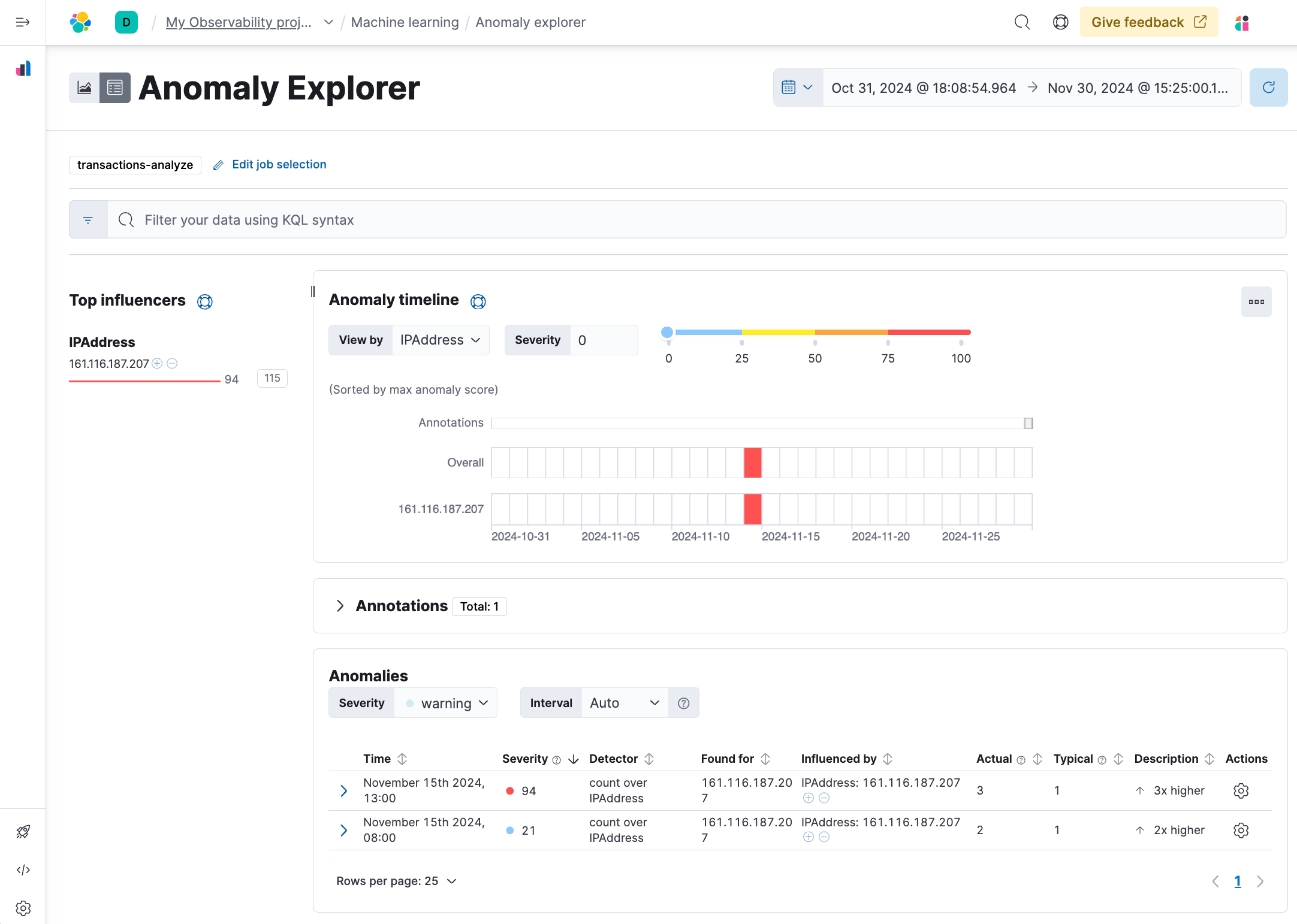
Task: Click the annotation marker in swimlane
Action: coord(1028,423)
